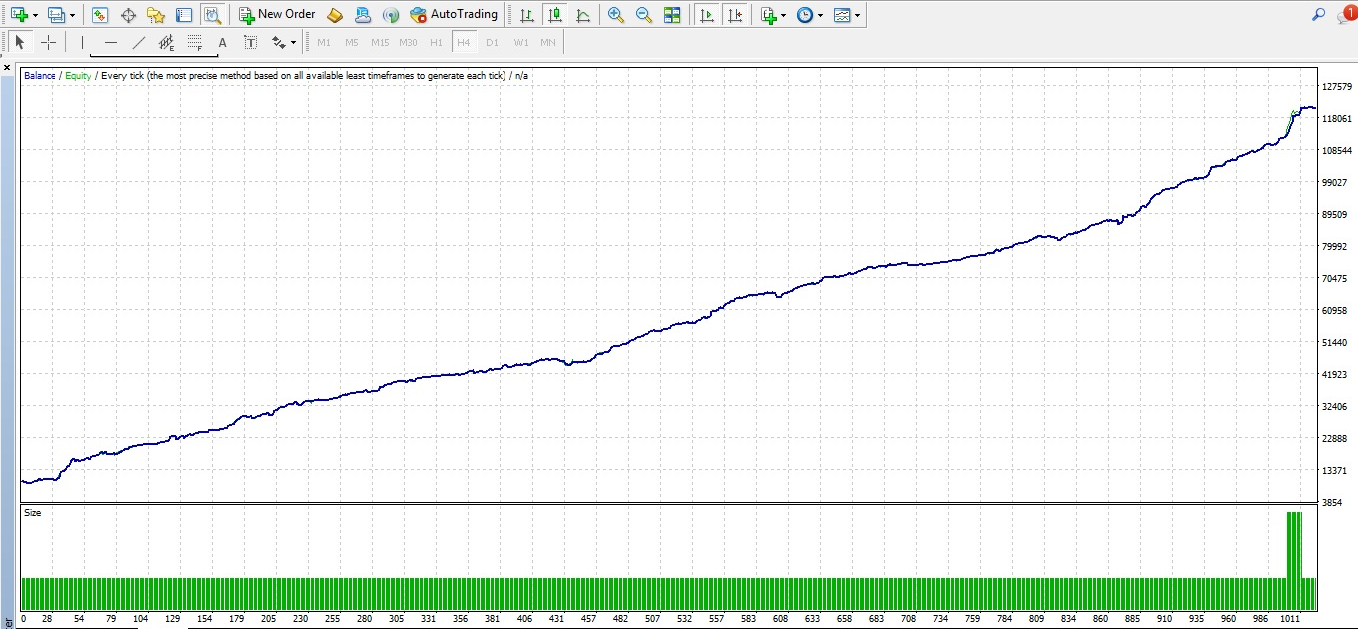The width and height of the screenshot is (1358, 629).
Task: Open the Navigator panel icon
Action: click(x=156, y=15)
